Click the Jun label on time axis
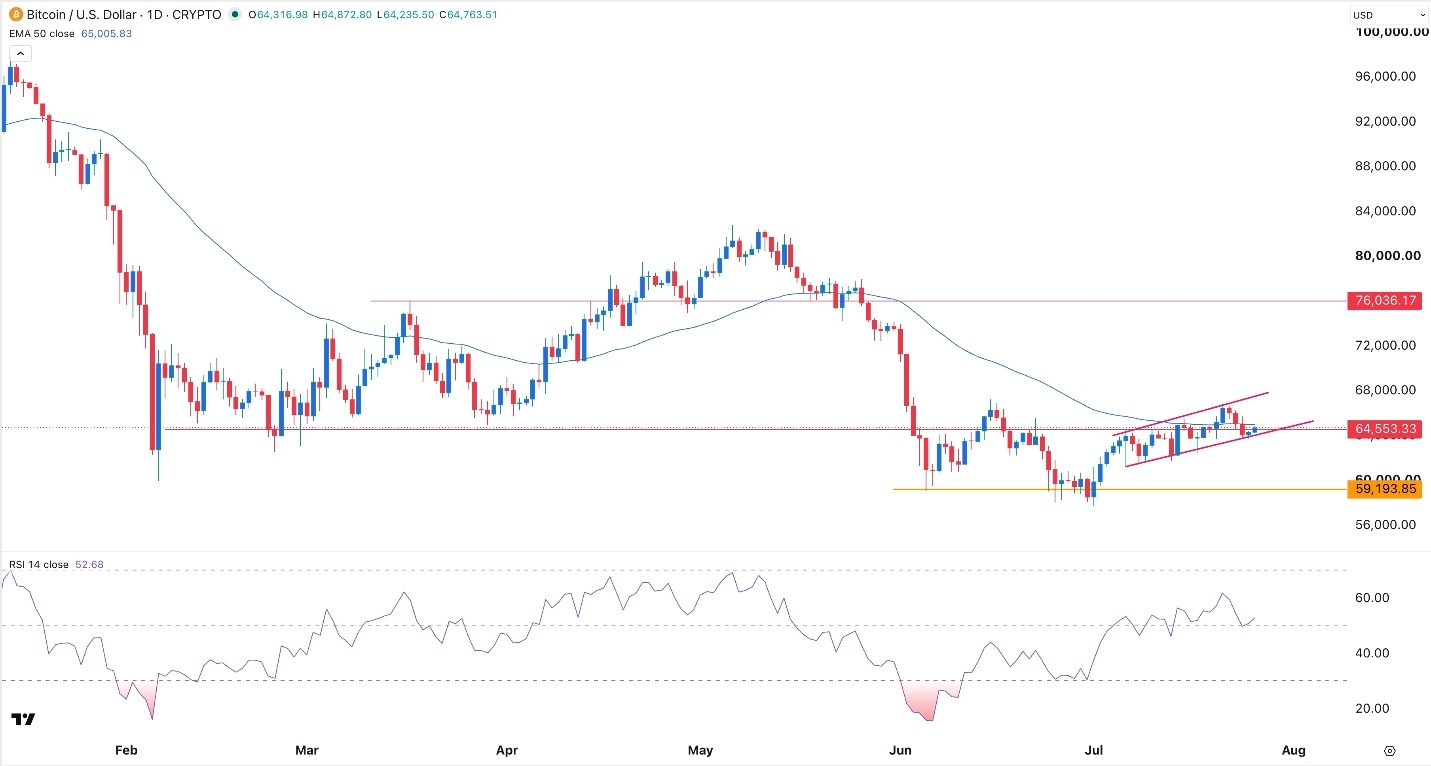Image resolution: width=1431 pixels, height=766 pixels. pos(901,749)
